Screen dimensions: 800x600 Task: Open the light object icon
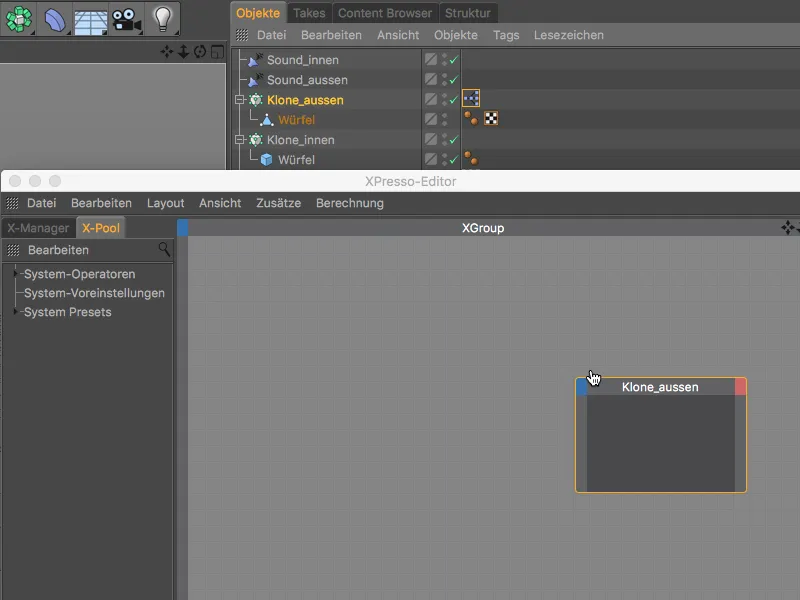click(162, 19)
